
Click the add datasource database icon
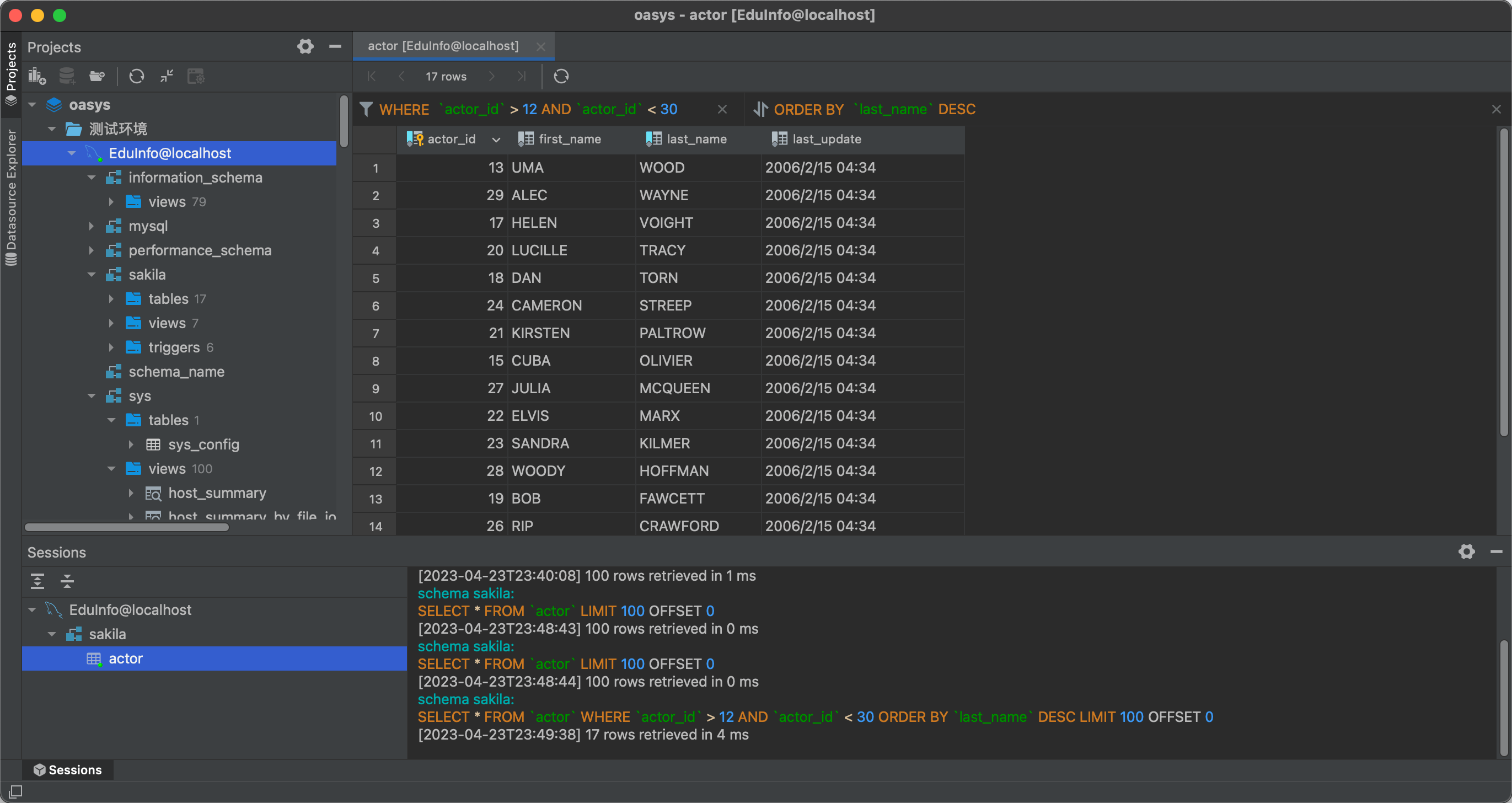click(x=67, y=76)
